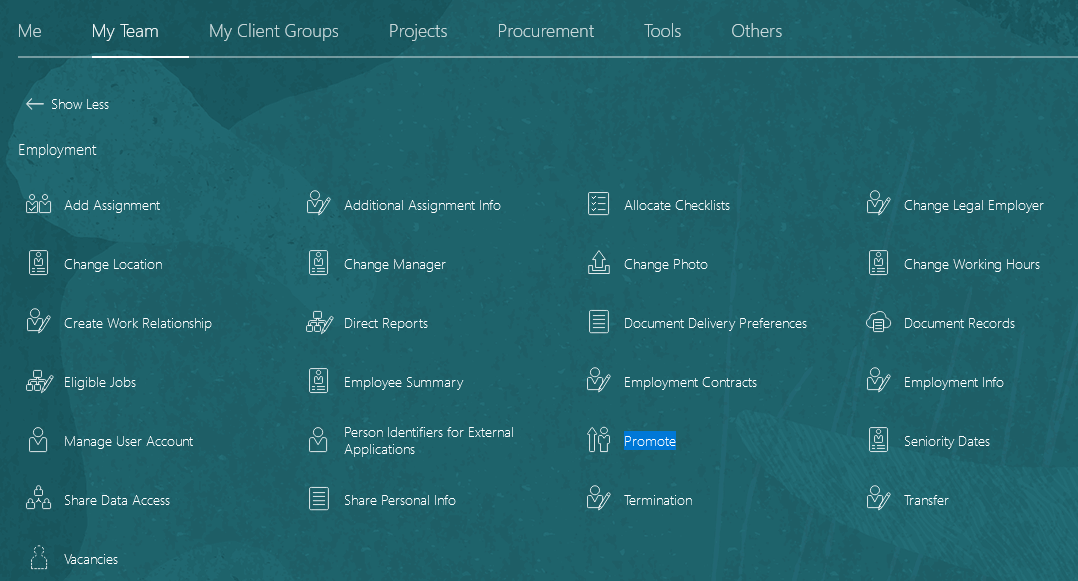Open the Eligible Jobs link

pos(100,382)
